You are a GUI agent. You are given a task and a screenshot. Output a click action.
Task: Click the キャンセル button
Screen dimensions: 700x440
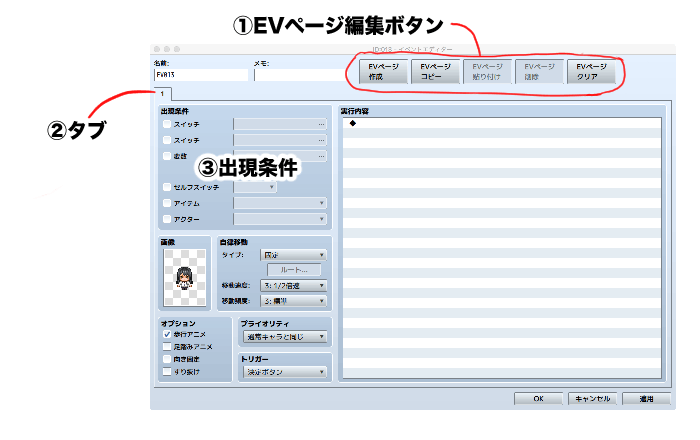click(592, 399)
